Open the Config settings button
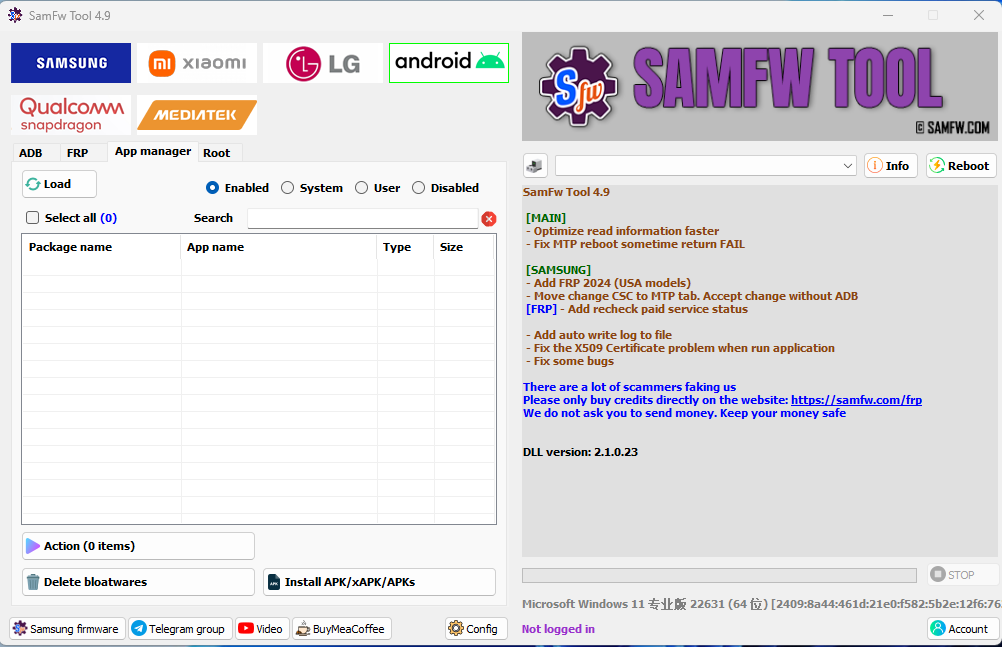1002x647 pixels. 476,628
